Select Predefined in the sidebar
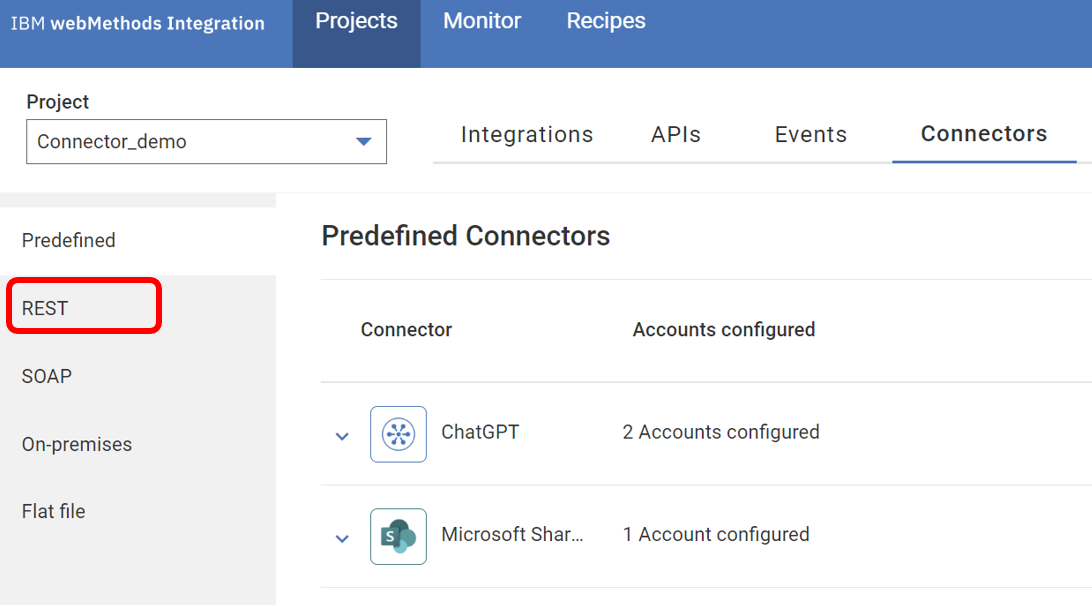The height and width of the screenshot is (605, 1092). (69, 241)
